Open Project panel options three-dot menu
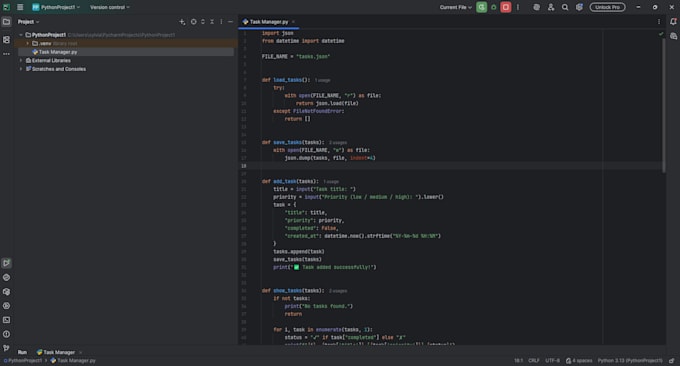680x366 pixels. pyautogui.click(x=221, y=22)
